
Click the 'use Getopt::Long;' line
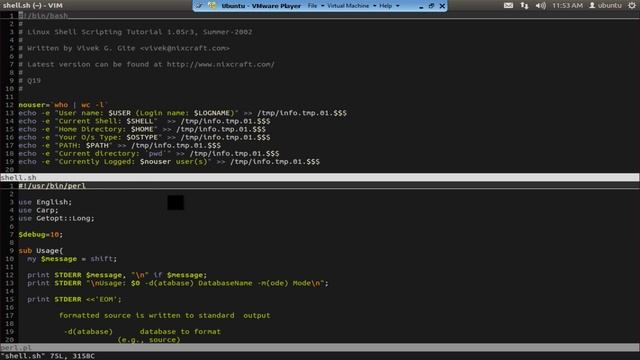pos(56,218)
